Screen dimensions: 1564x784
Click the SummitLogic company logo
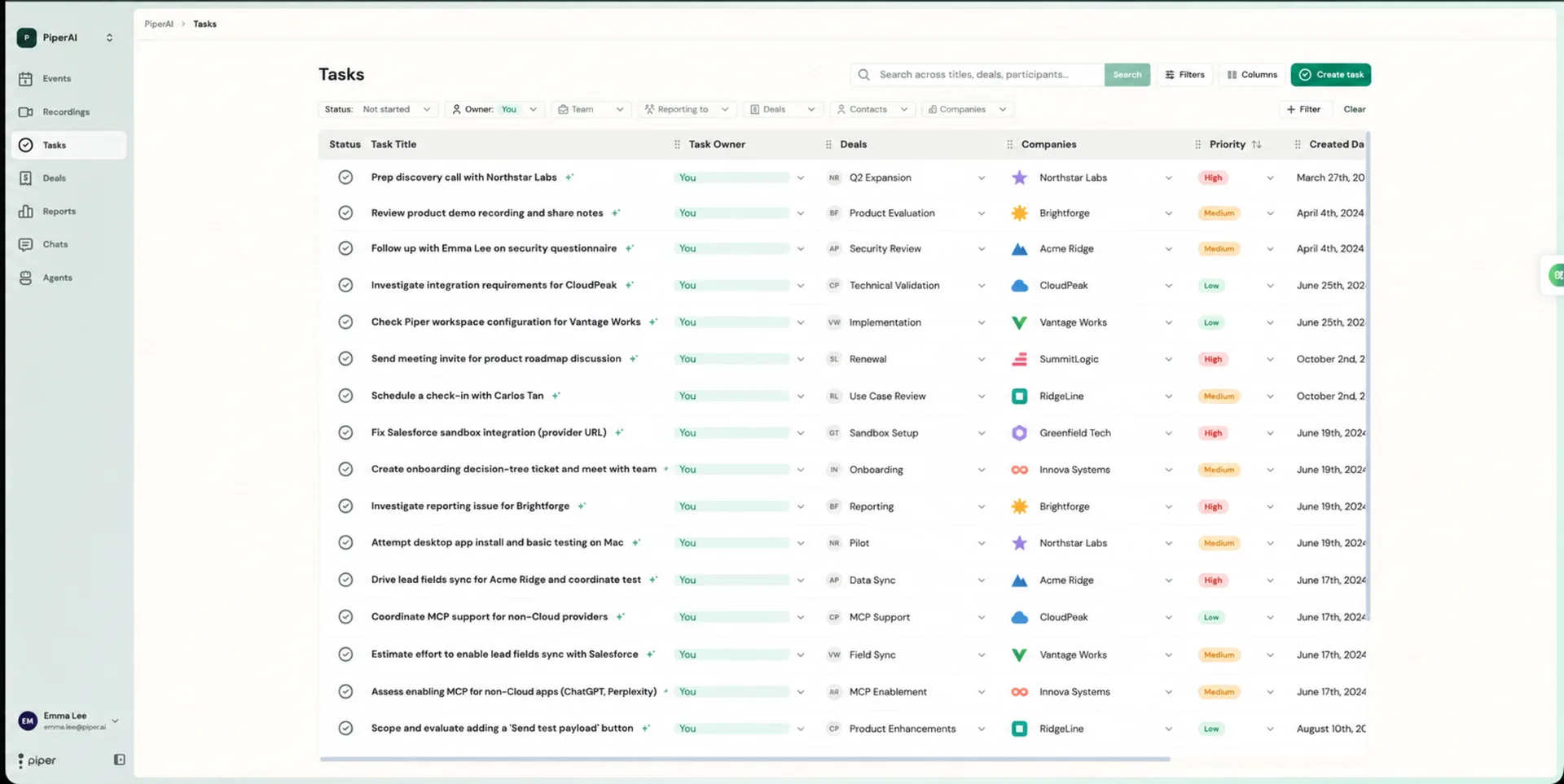pos(1019,359)
